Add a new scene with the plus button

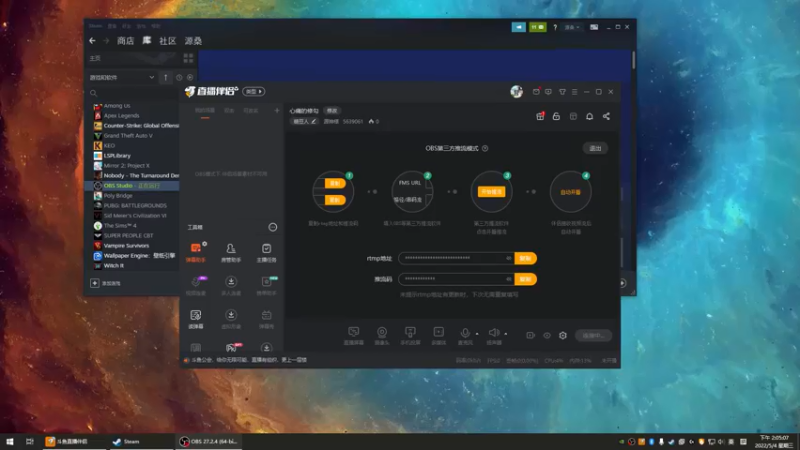point(277,110)
